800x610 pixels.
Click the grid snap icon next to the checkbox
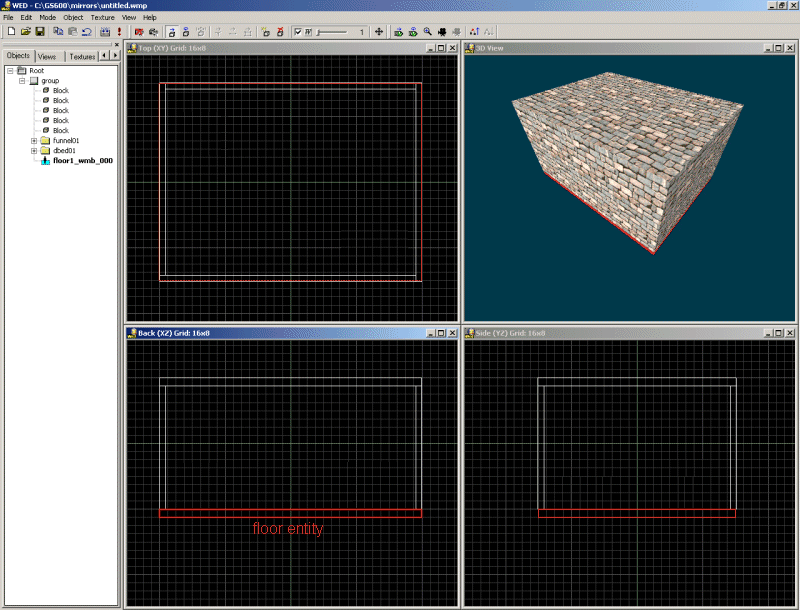tap(308, 32)
